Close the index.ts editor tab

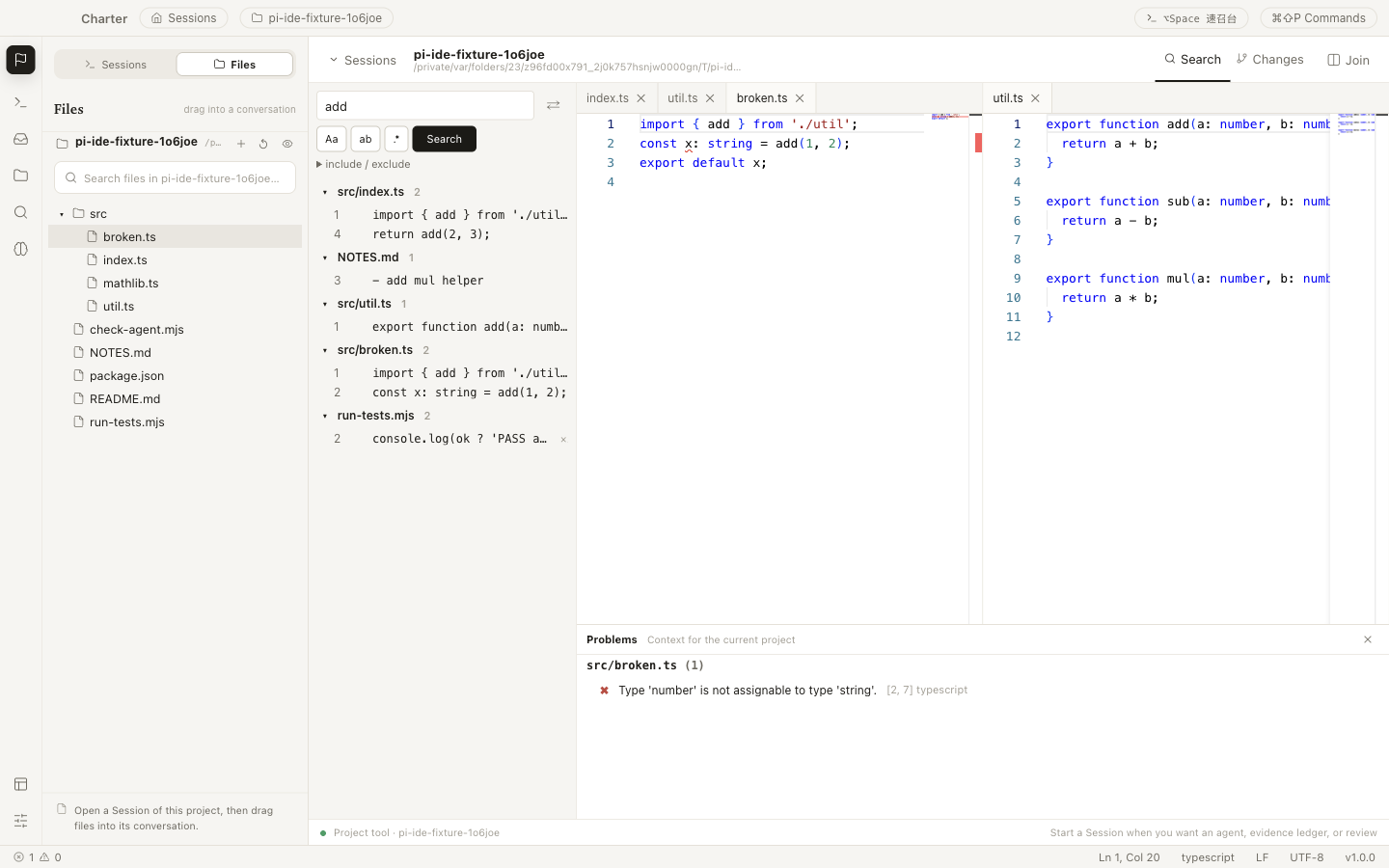click(x=640, y=98)
